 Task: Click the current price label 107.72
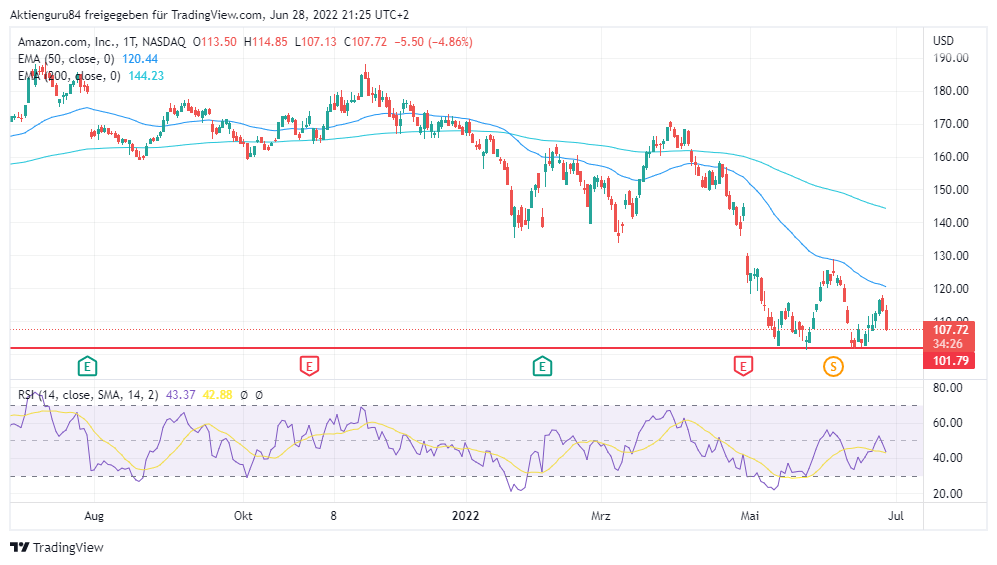pyautogui.click(x=951, y=330)
